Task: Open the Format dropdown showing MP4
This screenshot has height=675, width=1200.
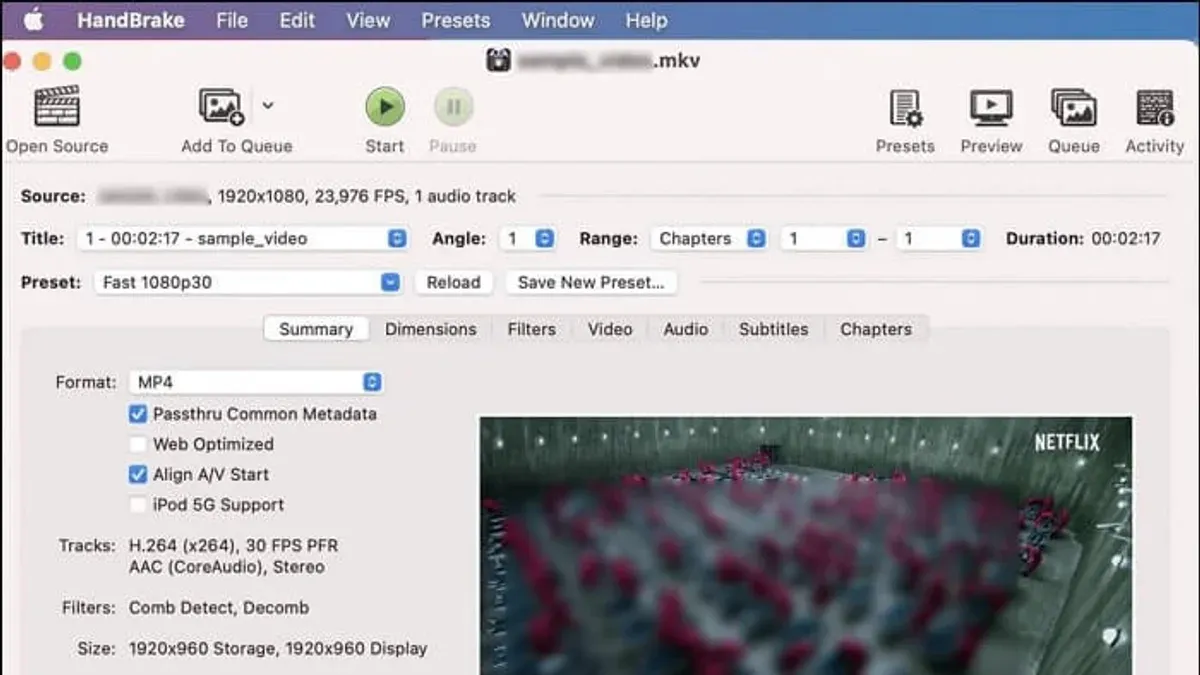Action: click(256, 382)
